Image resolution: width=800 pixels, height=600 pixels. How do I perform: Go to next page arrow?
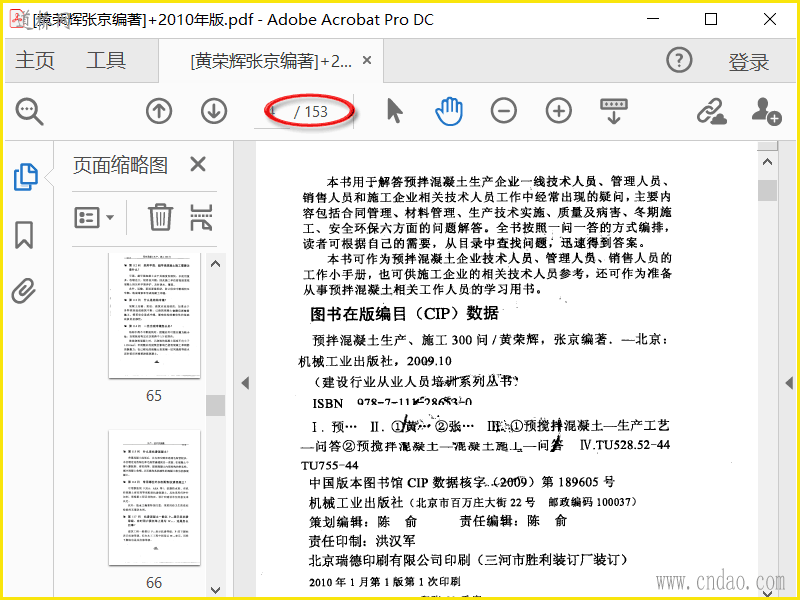(213, 111)
